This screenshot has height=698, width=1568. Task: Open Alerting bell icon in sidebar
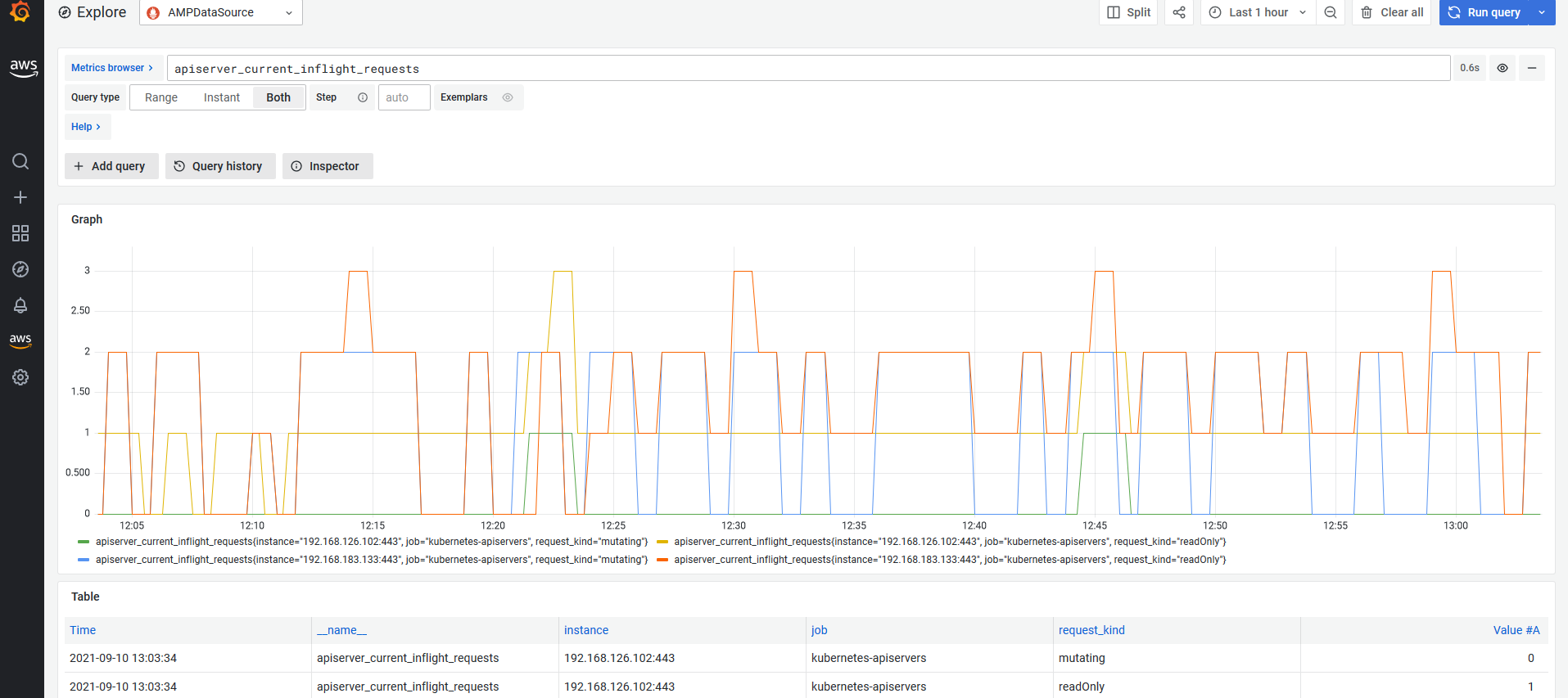click(20, 305)
